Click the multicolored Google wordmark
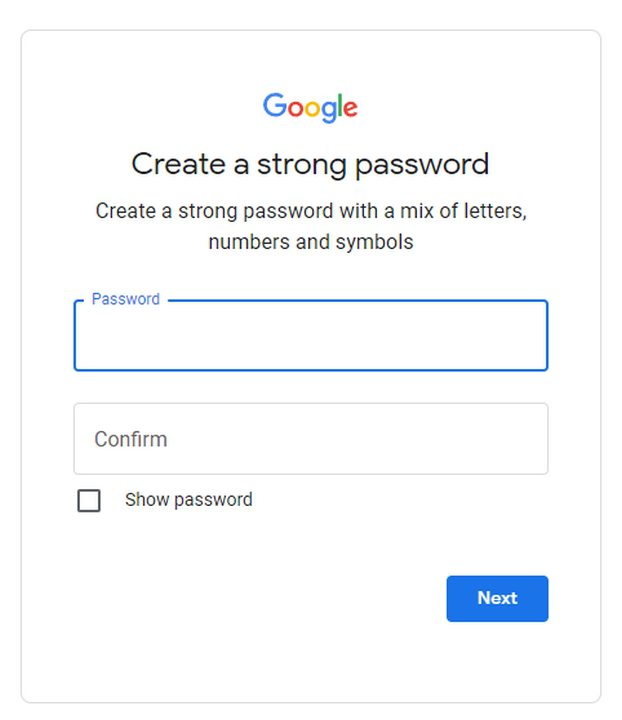The image size is (622, 720). click(310, 107)
